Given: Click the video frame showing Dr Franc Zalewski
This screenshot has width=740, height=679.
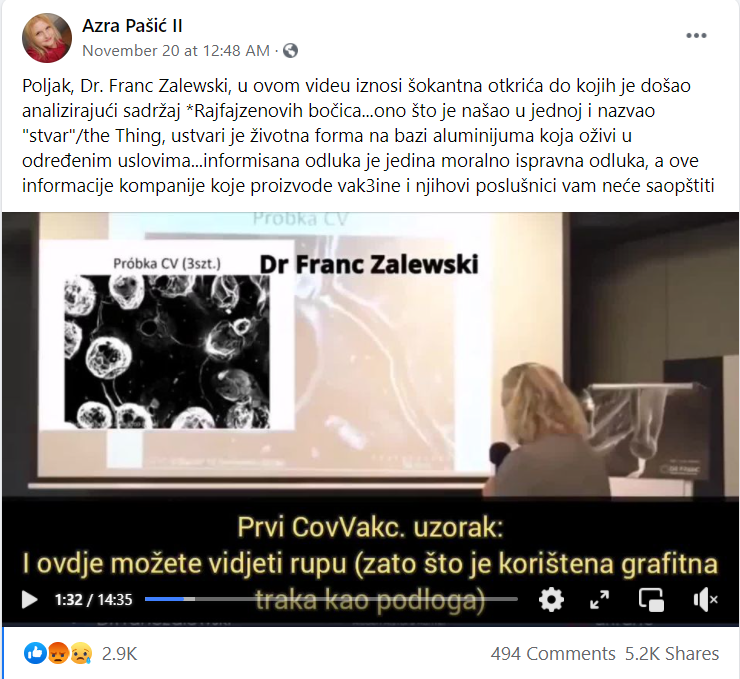Looking at the screenshot, I should (370, 354).
